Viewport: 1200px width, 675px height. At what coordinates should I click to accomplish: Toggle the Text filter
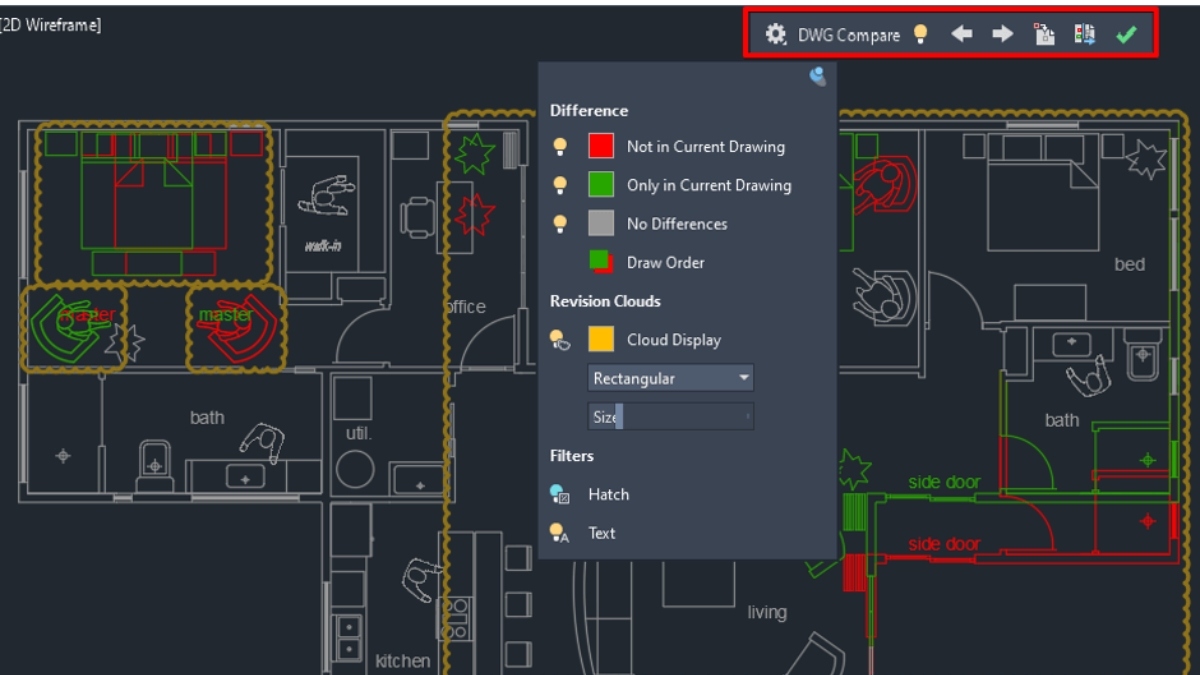pos(560,533)
